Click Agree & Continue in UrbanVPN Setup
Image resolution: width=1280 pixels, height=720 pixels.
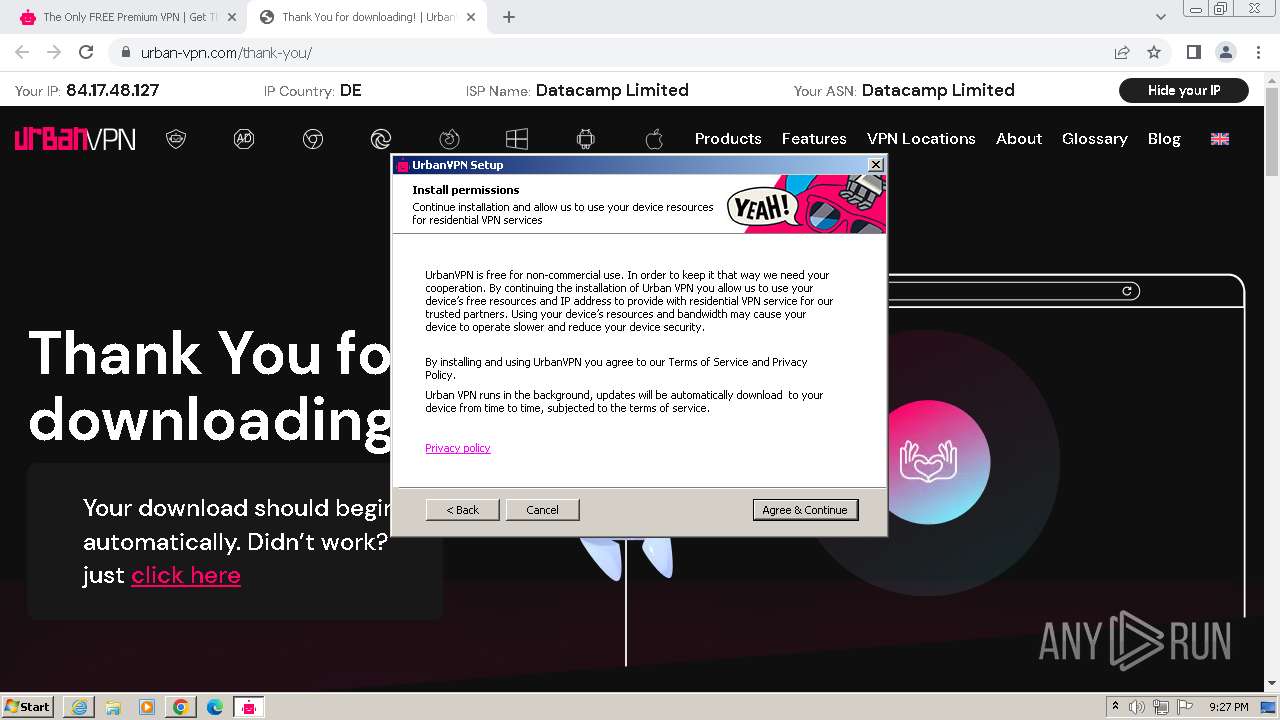[805, 510]
